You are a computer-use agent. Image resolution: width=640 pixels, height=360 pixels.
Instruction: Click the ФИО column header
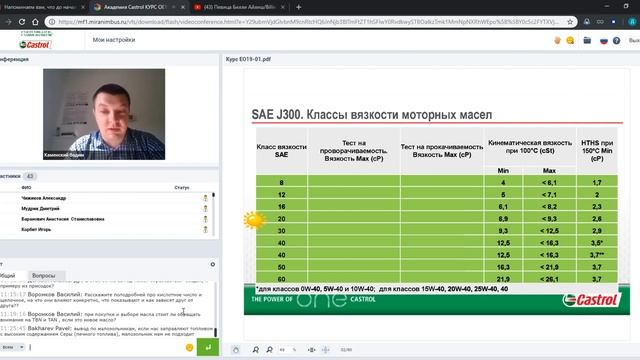26,188
